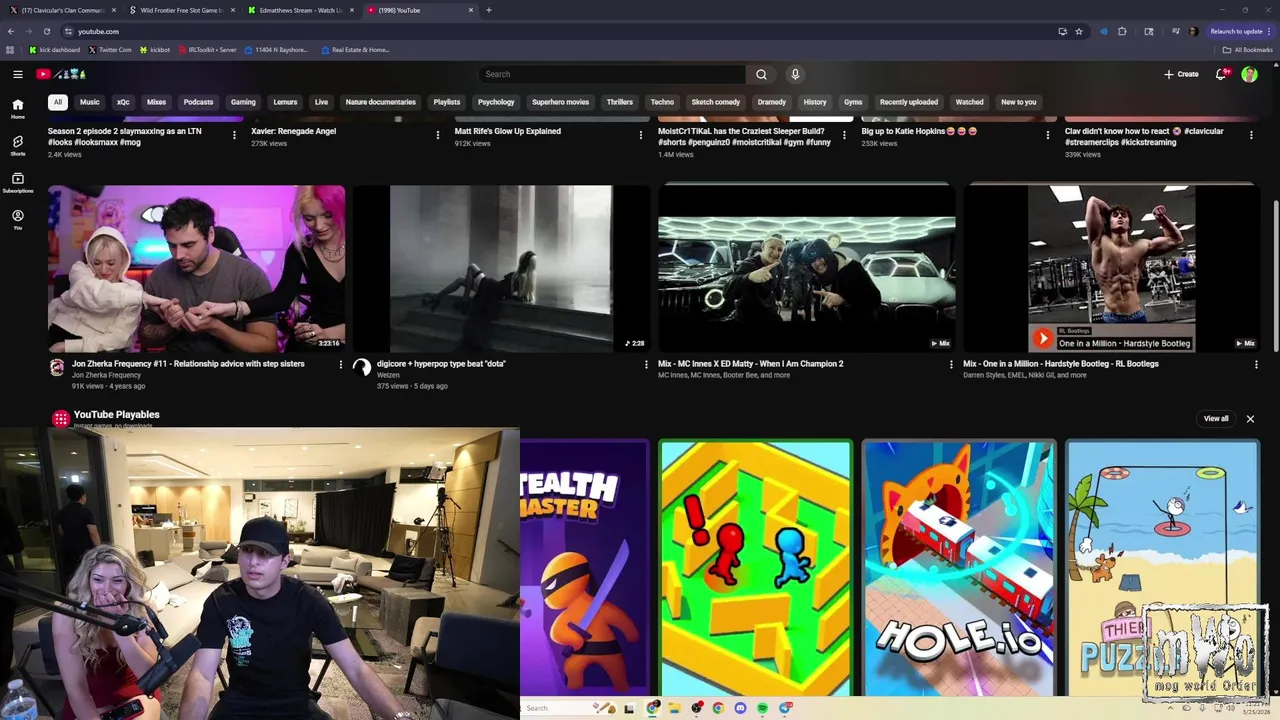Play digicore hyperpop beat video thumbnail
1280x720 pixels.
point(501,268)
